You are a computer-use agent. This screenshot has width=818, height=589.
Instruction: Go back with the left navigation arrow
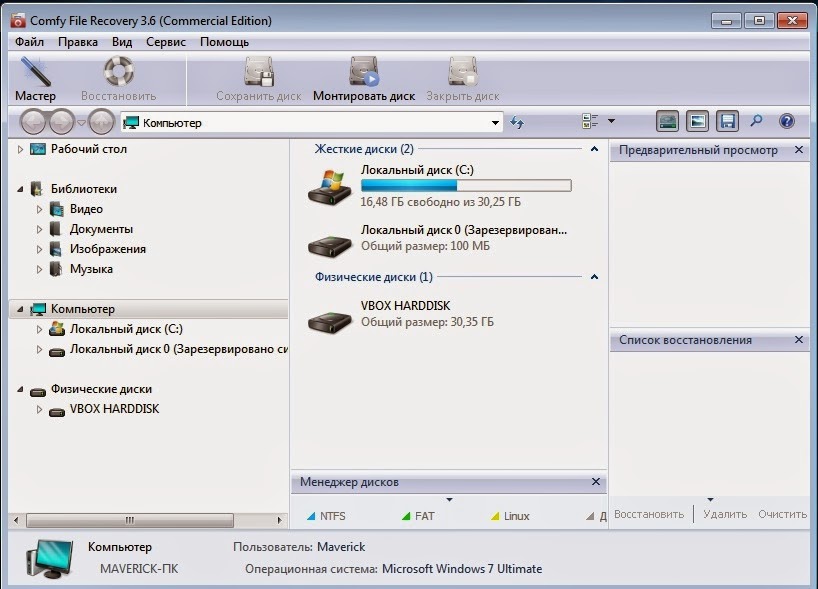34,122
